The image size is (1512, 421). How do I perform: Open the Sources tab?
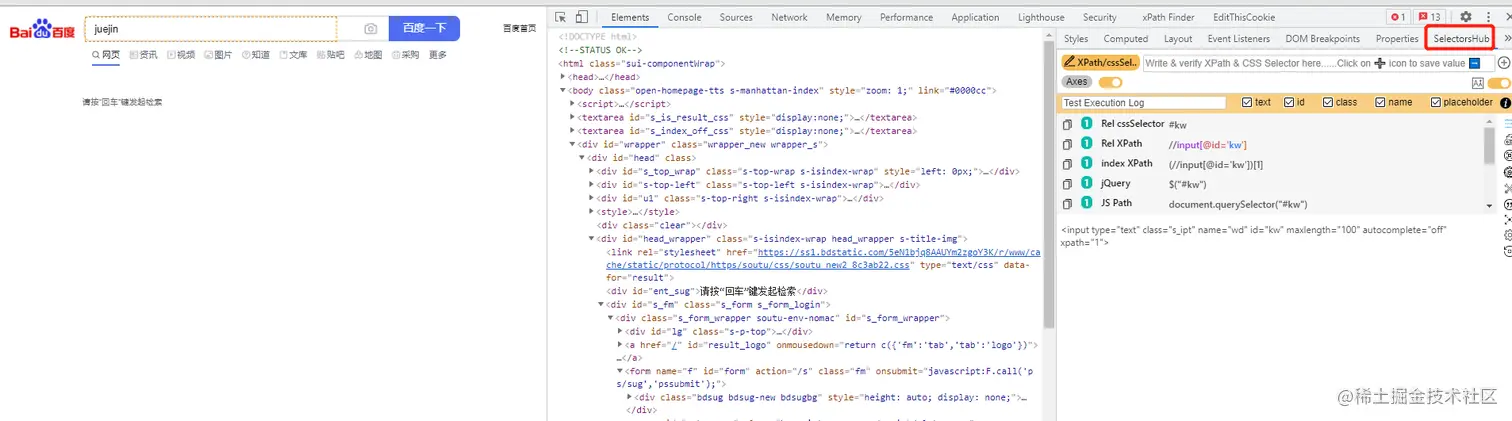click(x=736, y=17)
